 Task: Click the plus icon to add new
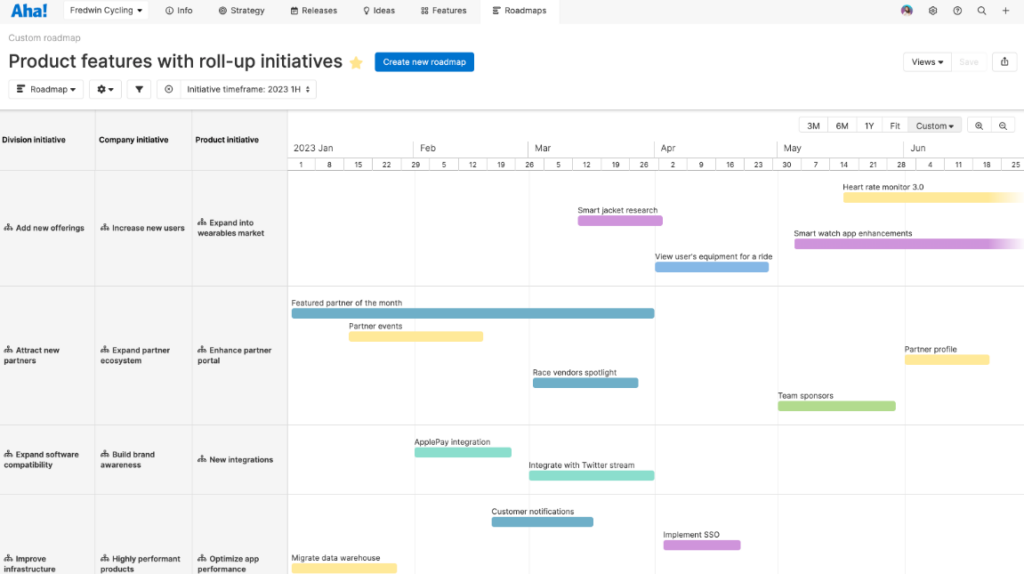[x=1006, y=11]
